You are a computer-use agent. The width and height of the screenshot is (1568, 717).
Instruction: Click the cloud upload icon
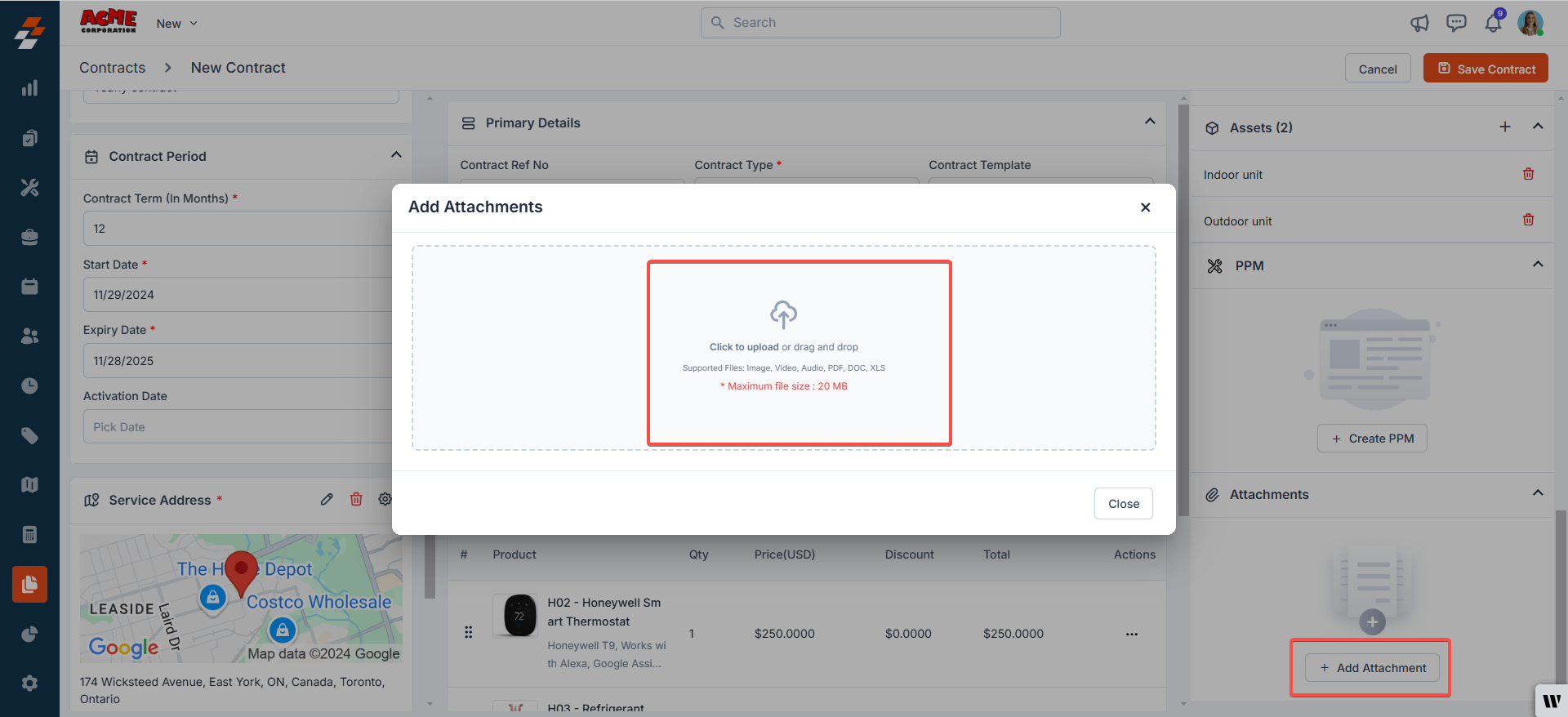tap(783, 314)
